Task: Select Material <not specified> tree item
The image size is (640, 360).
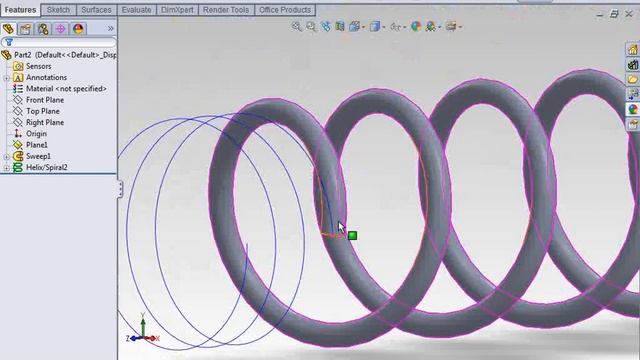Action: (66, 89)
